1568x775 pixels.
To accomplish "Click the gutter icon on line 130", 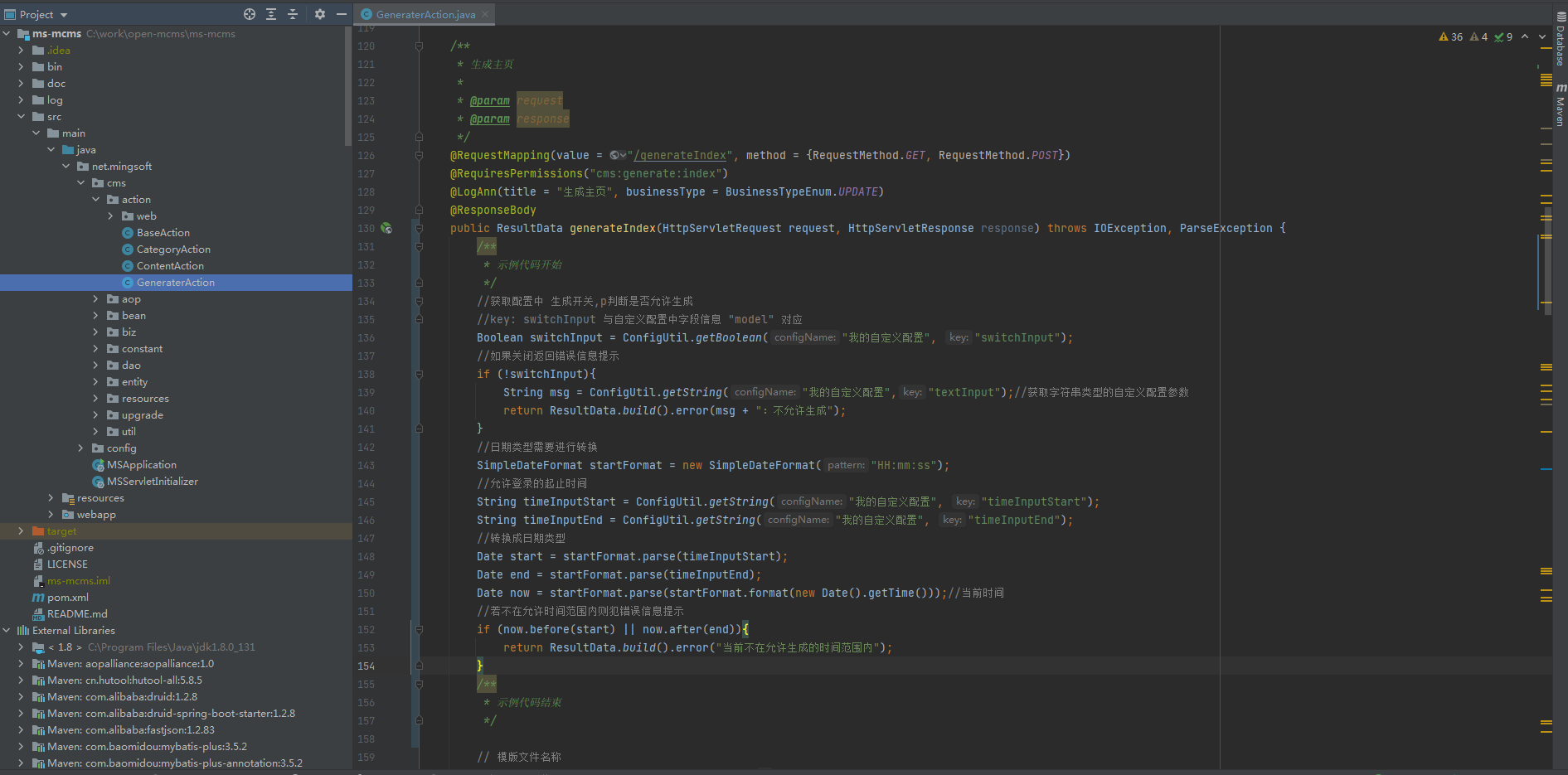I will point(386,228).
